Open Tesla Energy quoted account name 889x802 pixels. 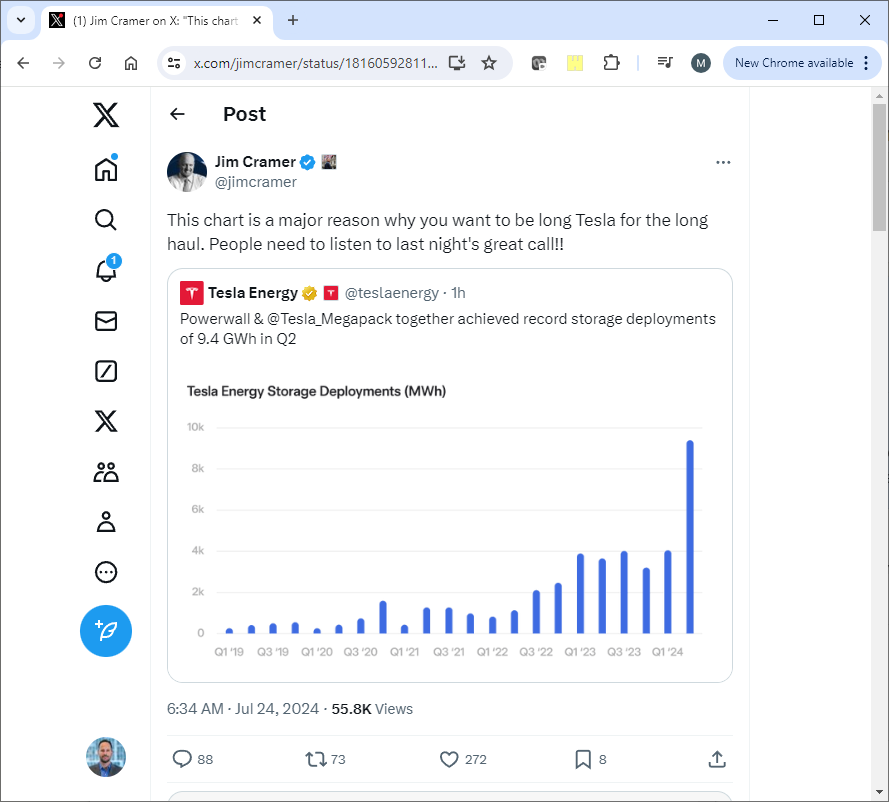[x=252, y=293]
